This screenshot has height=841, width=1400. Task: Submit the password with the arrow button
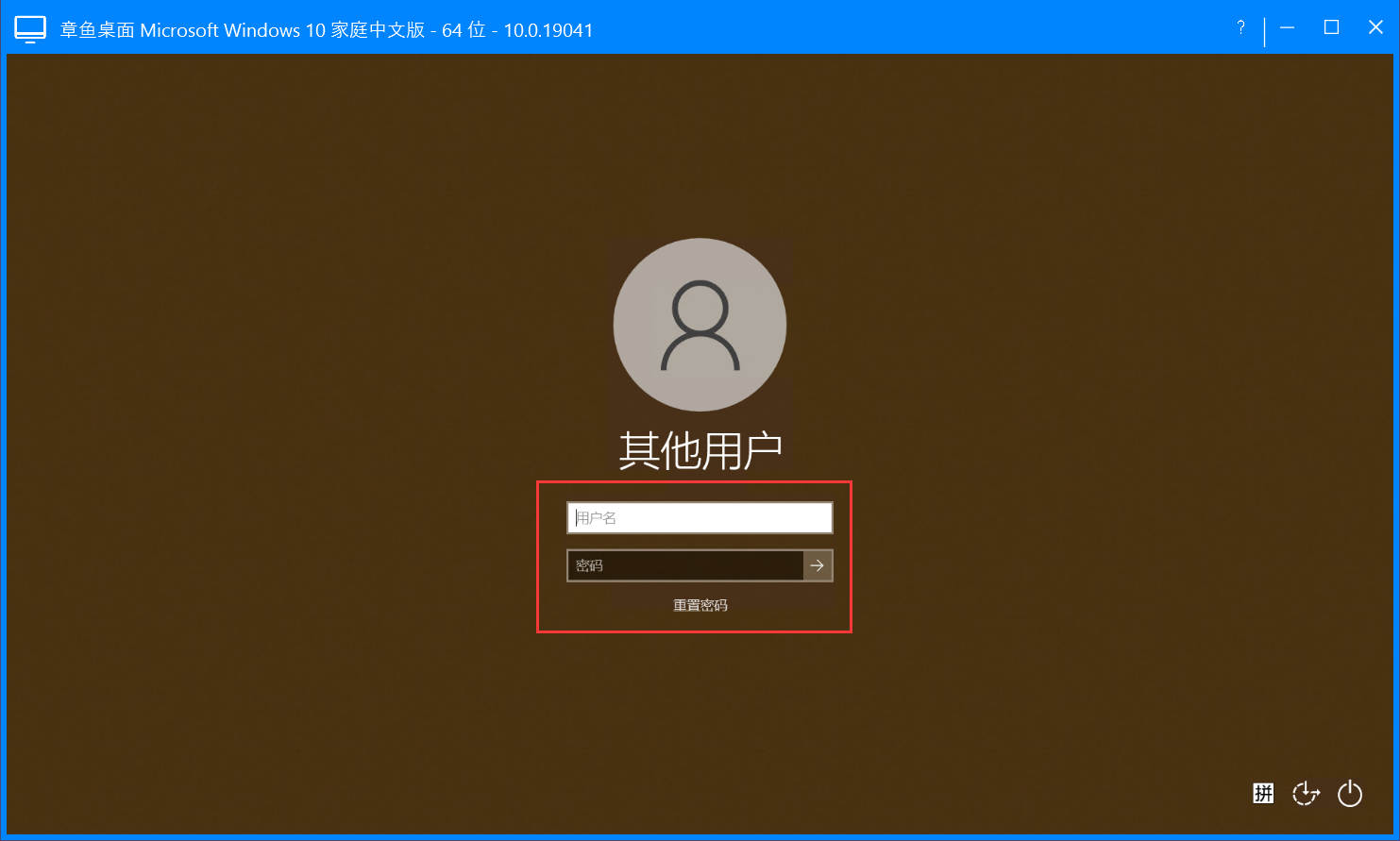coord(818,565)
